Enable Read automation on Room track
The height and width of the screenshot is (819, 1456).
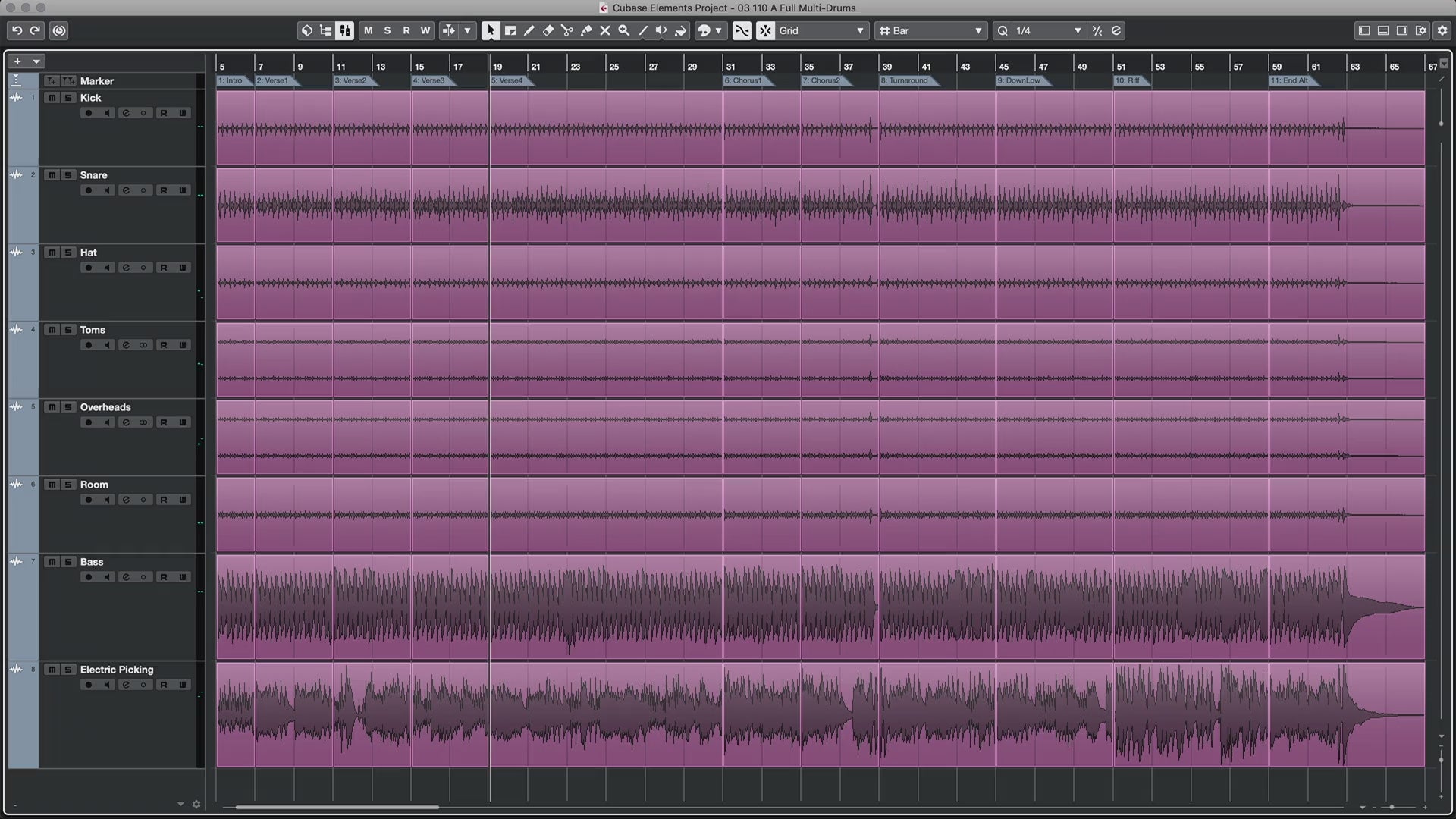[164, 500]
